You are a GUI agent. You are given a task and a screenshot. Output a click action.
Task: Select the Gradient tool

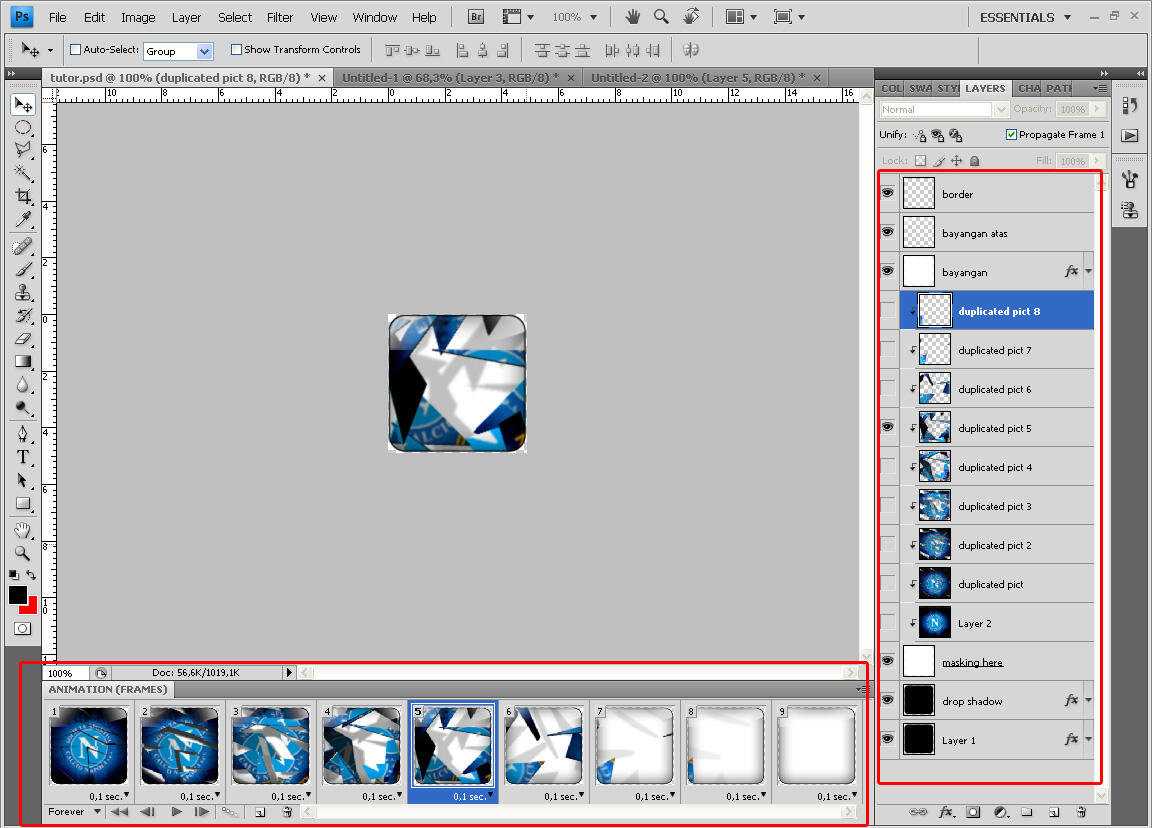[x=23, y=361]
